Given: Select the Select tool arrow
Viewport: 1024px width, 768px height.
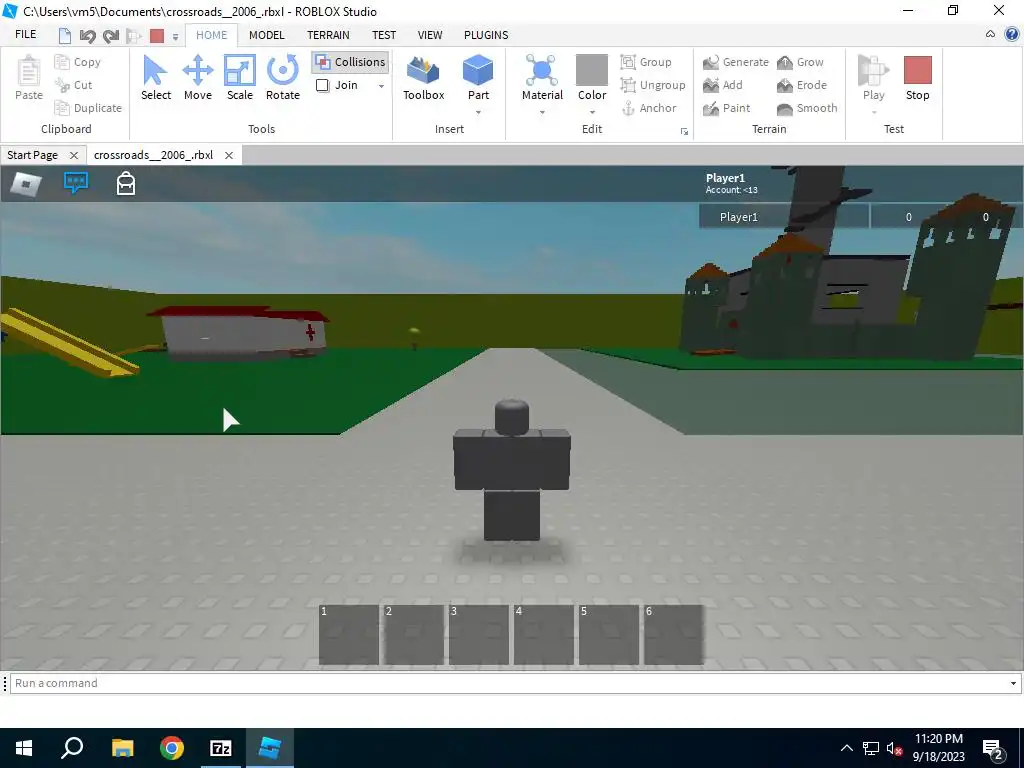Looking at the screenshot, I should click(155, 77).
